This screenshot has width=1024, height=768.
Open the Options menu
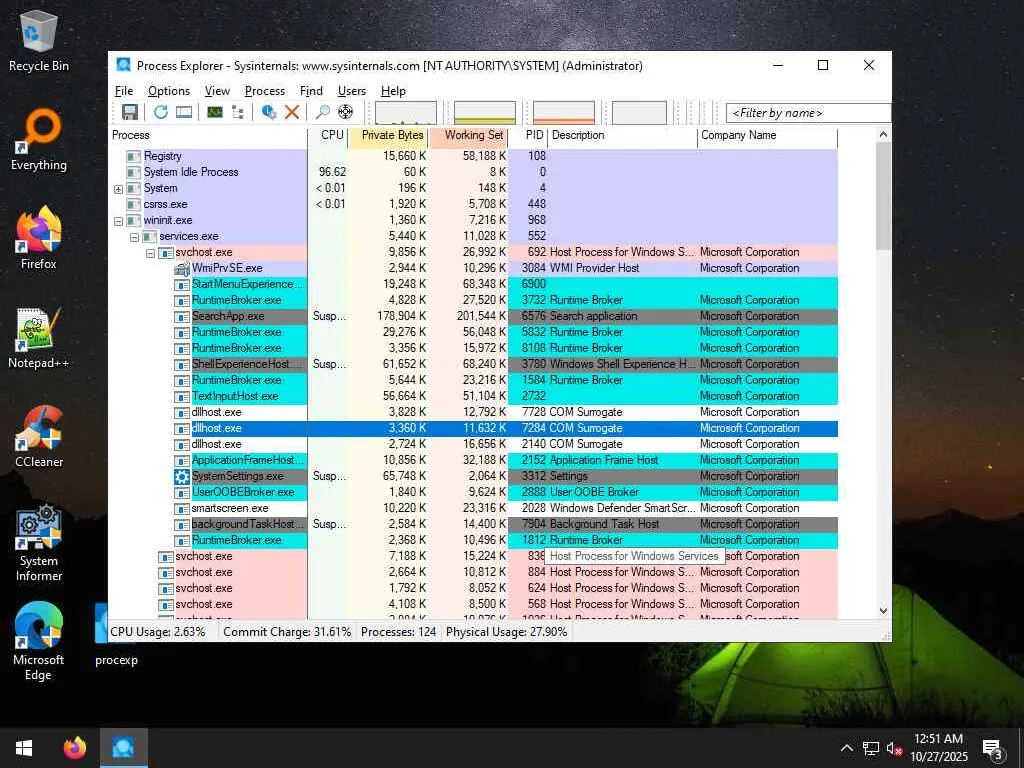(168, 91)
